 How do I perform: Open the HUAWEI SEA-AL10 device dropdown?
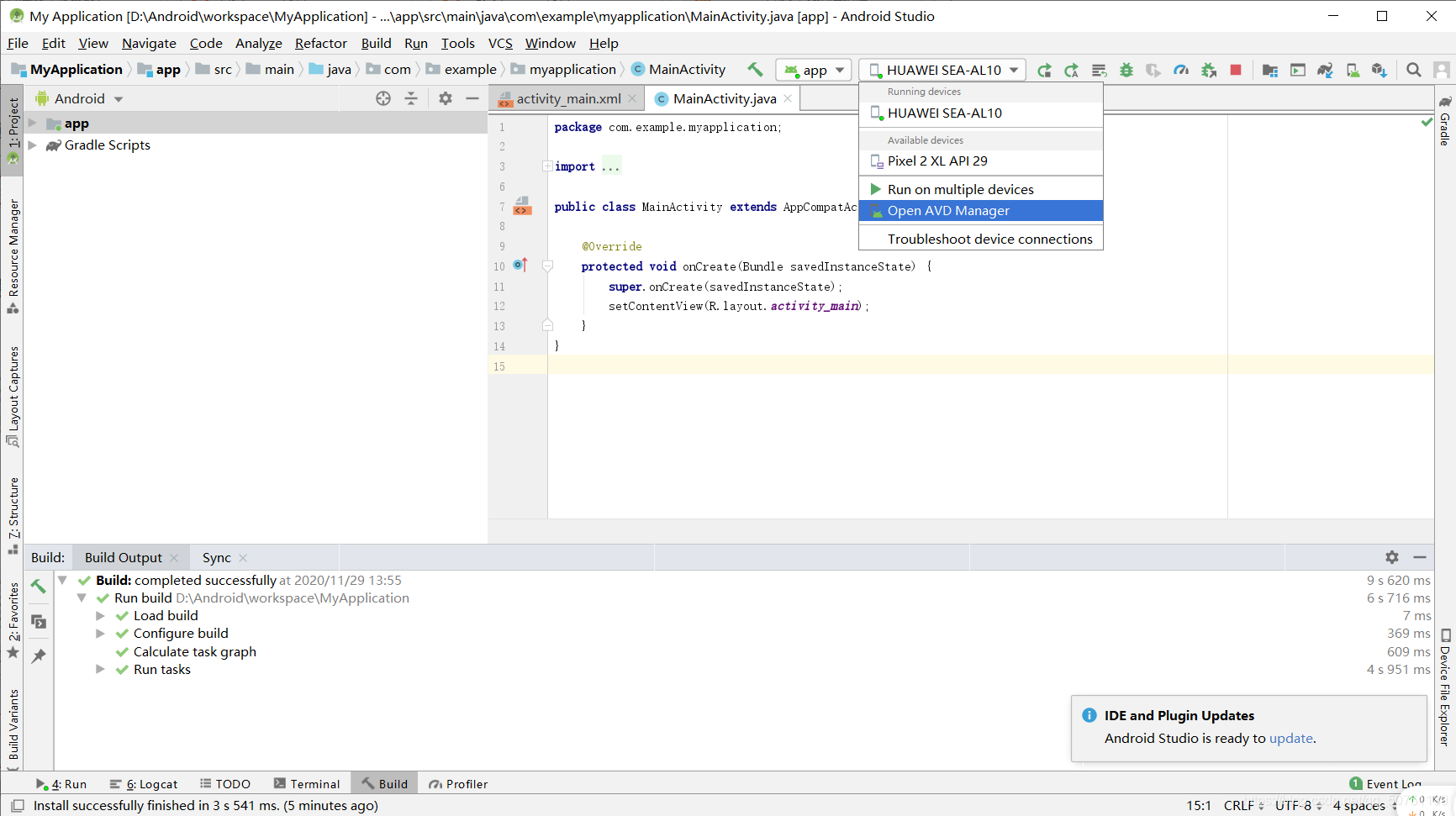943,71
